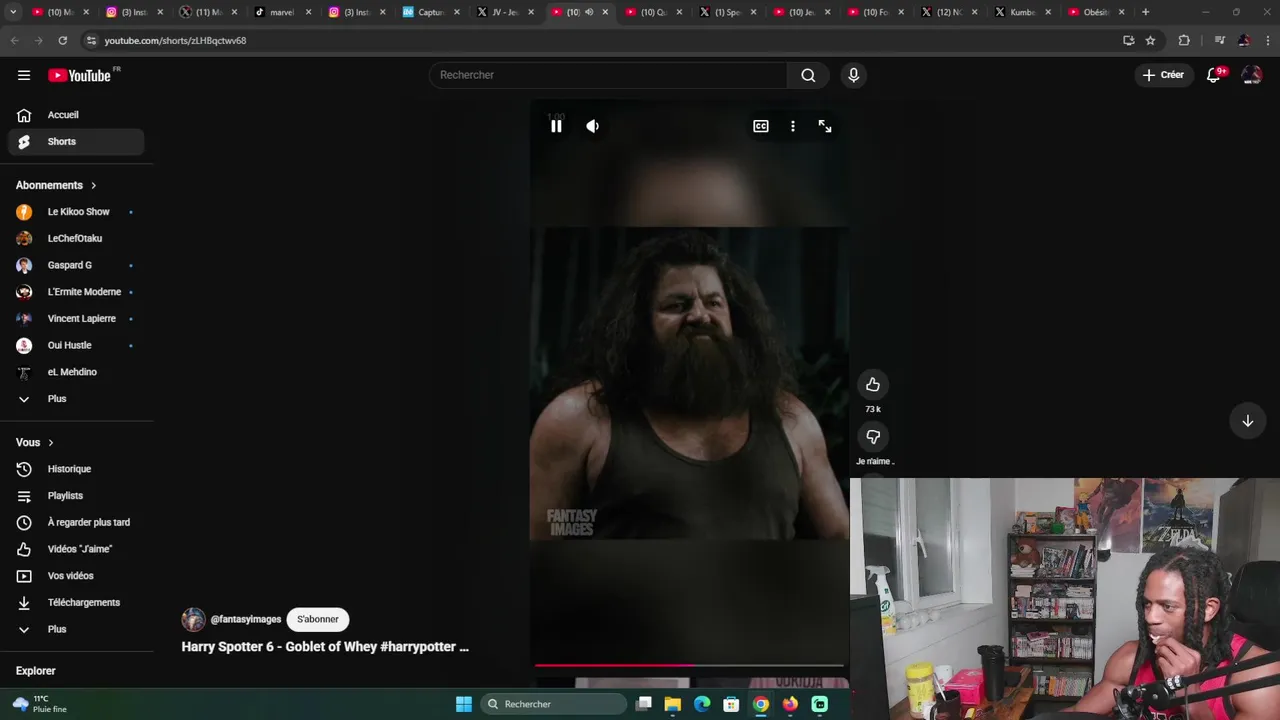Seek on the red video progress bar
The height and width of the screenshot is (720, 1280).
pos(689,664)
